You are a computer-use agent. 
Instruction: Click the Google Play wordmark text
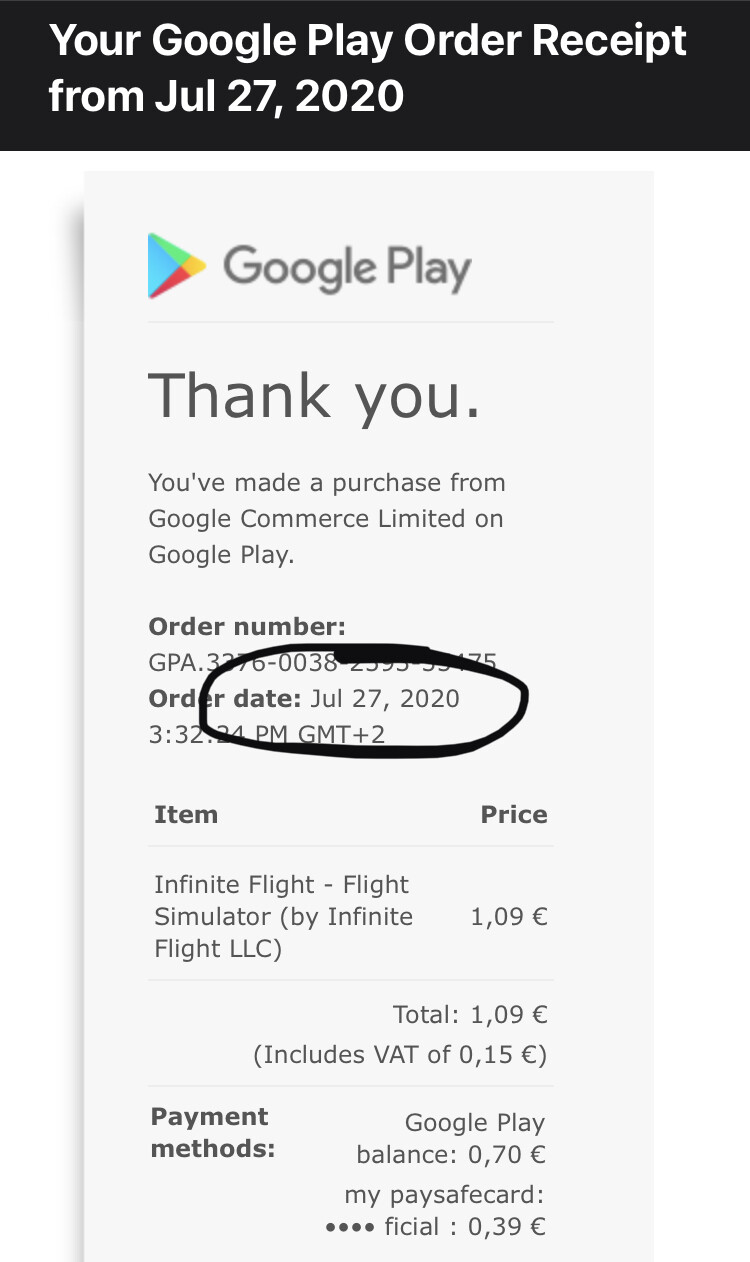[347, 269]
